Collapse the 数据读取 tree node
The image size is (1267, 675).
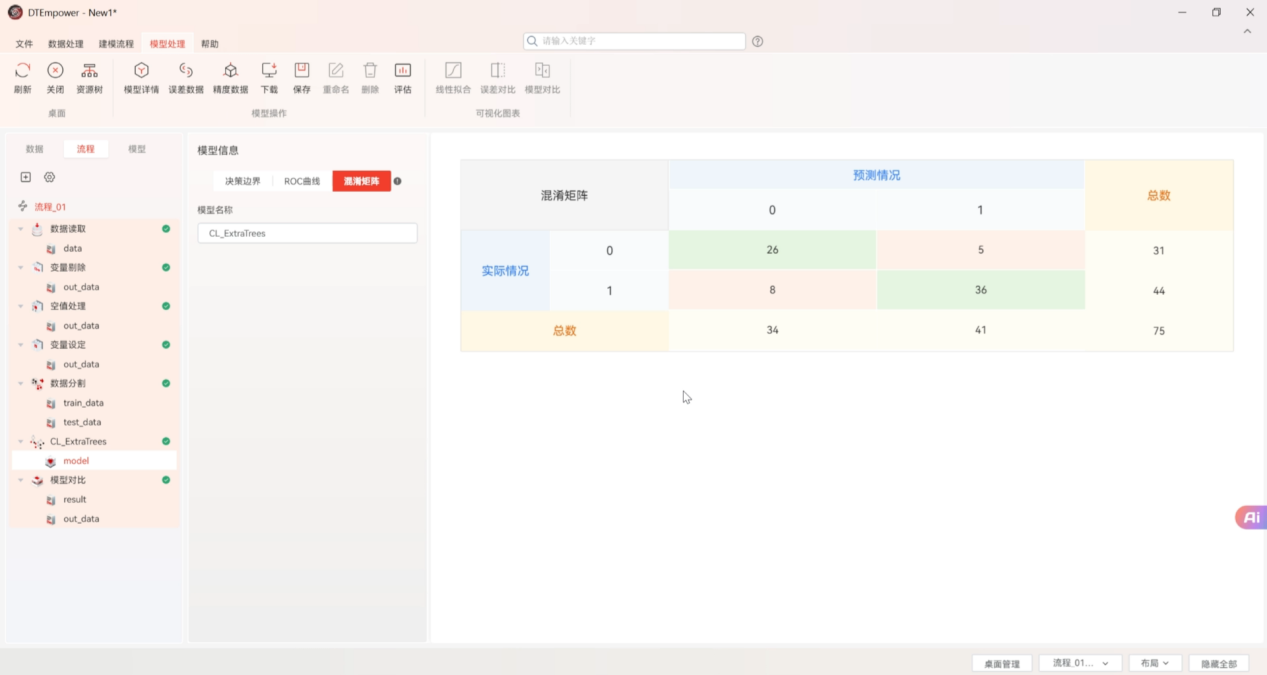[20, 229]
